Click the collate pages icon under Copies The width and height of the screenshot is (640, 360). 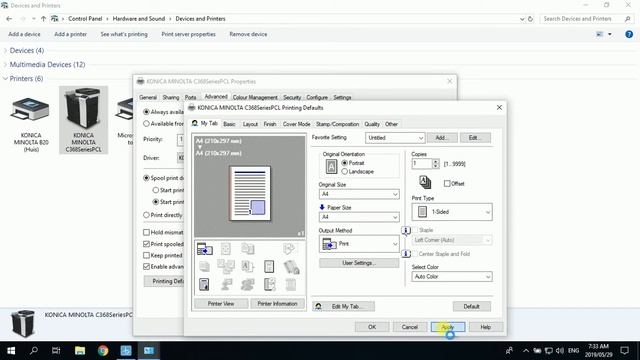click(x=424, y=182)
